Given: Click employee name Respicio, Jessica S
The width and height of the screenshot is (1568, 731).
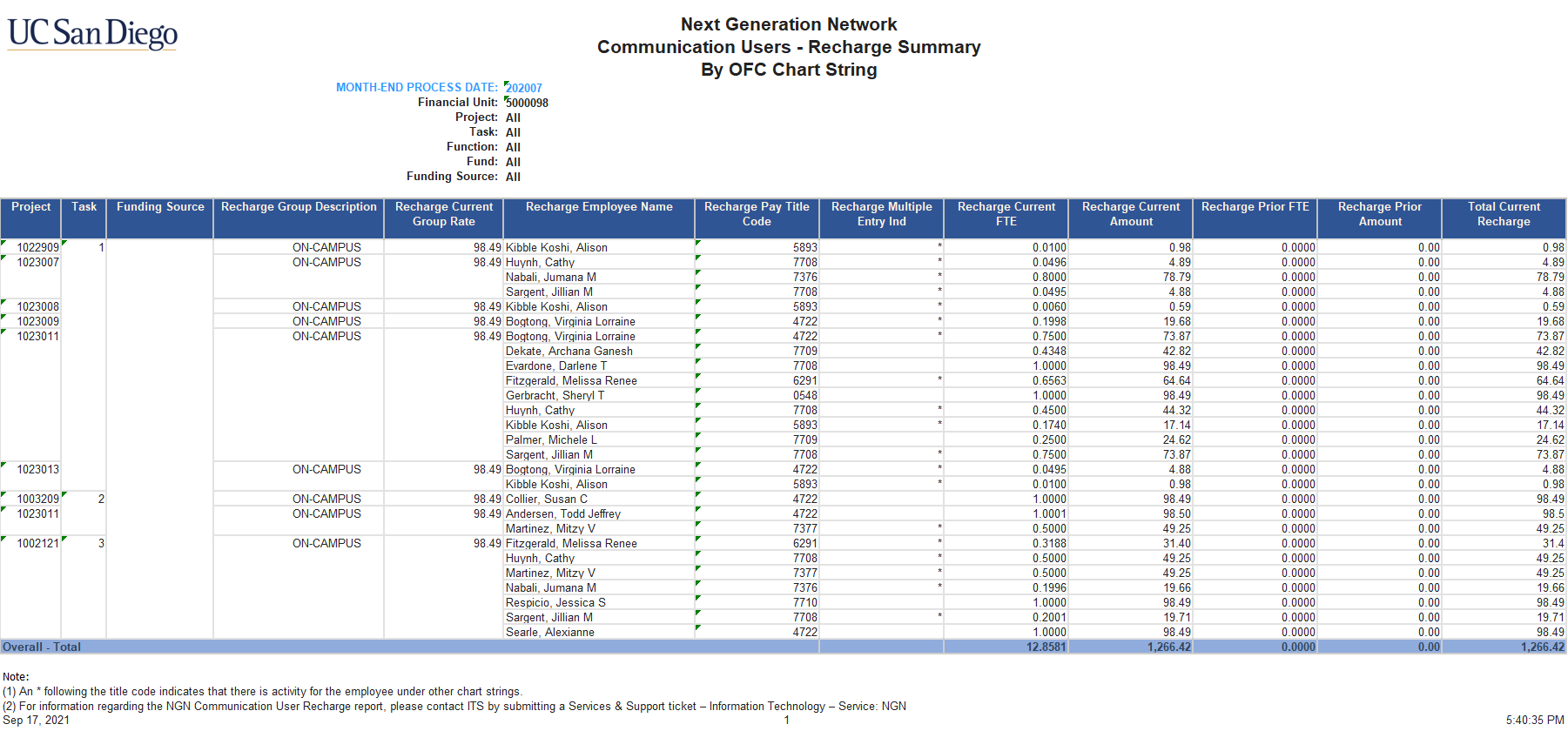Looking at the screenshot, I should tap(555, 603).
